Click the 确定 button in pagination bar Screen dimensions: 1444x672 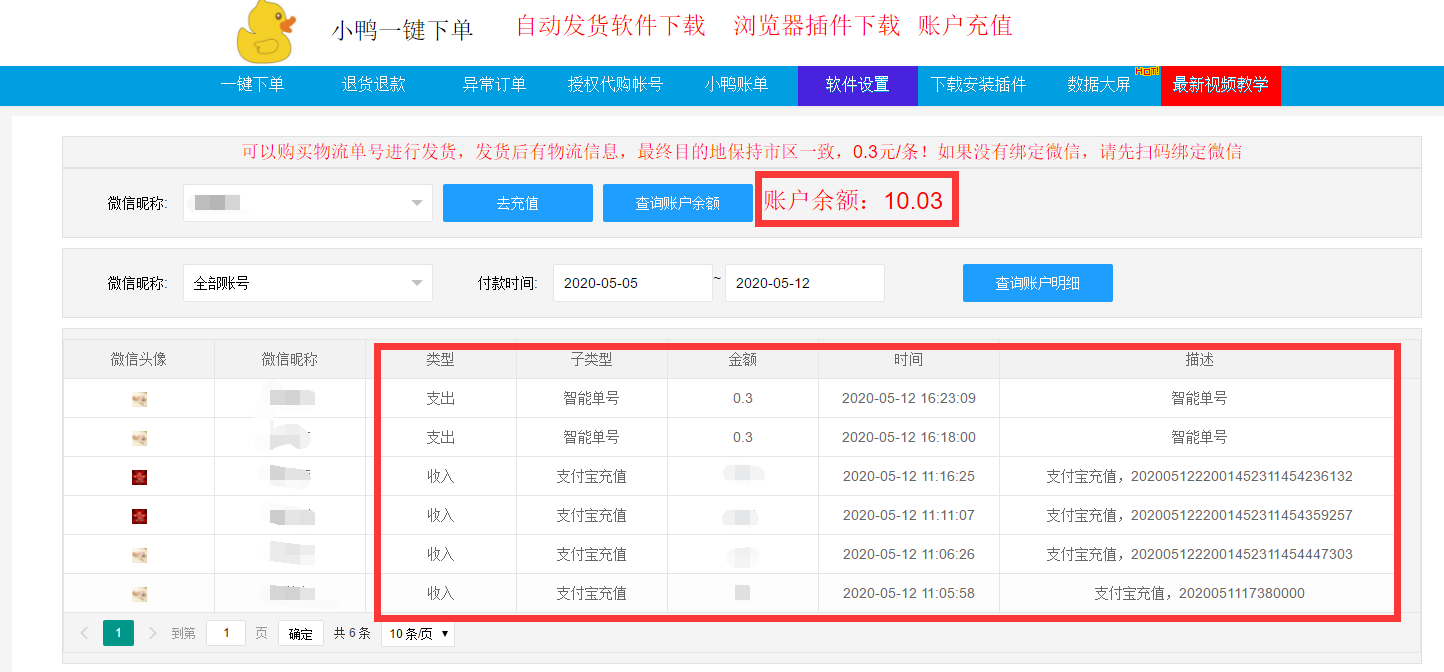click(x=300, y=633)
